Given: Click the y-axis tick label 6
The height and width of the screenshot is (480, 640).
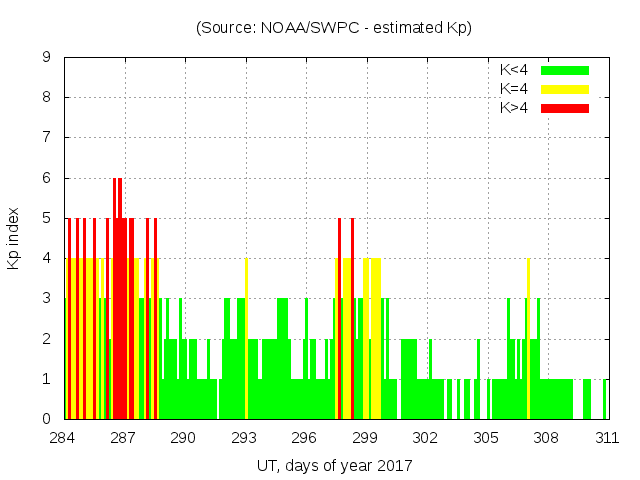Looking at the screenshot, I should point(47,178).
